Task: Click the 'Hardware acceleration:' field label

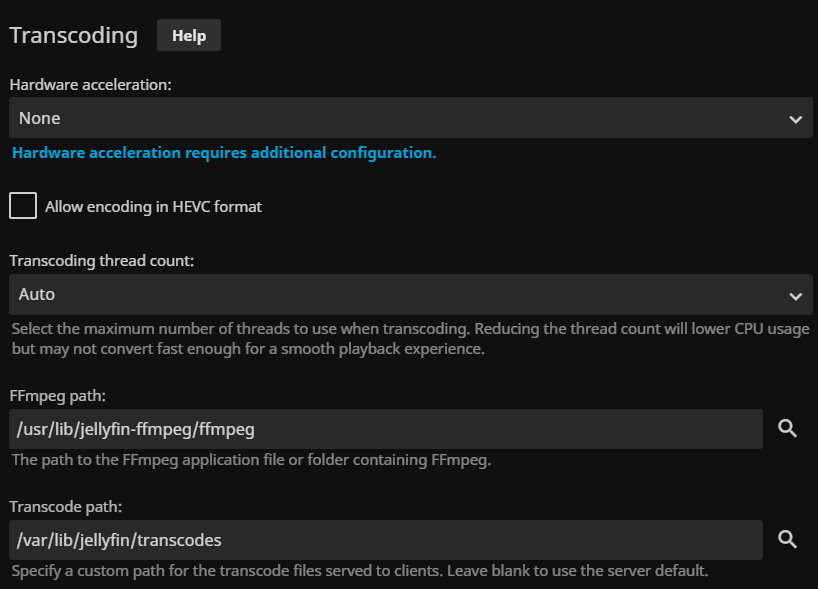Action: (x=91, y=85)
